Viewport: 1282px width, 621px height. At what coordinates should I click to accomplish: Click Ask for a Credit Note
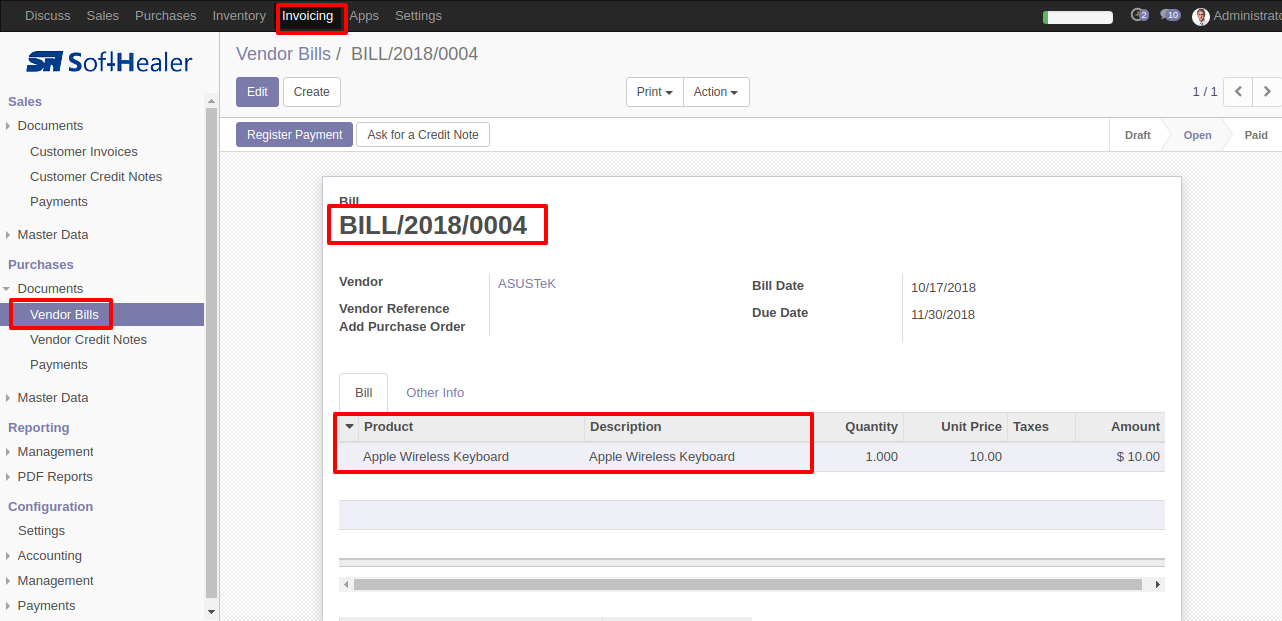point(423,135)
